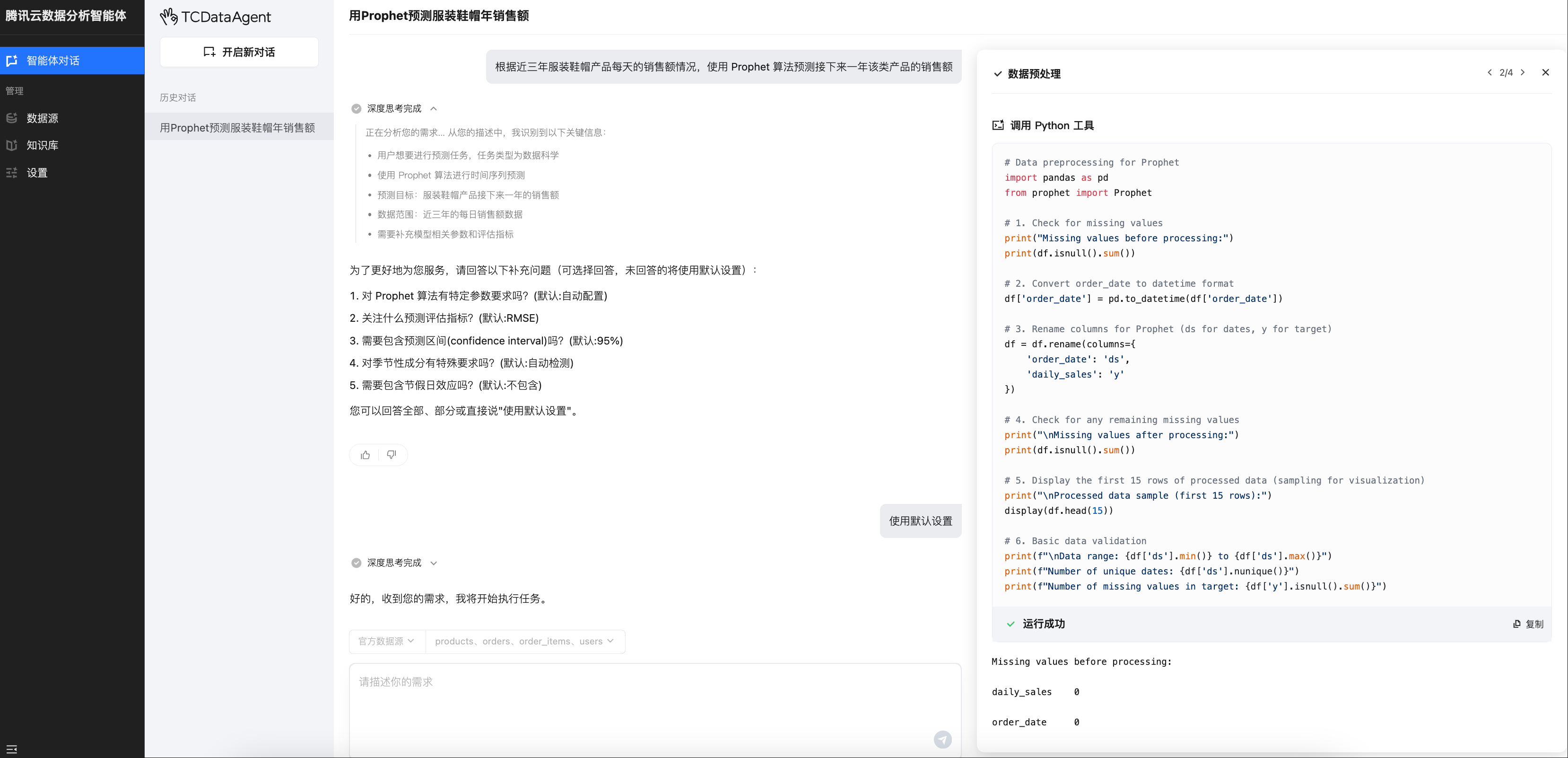Click the first 深度思考完成 check icon
Viewport: 1568px width, 758px height.
[356, 108]
